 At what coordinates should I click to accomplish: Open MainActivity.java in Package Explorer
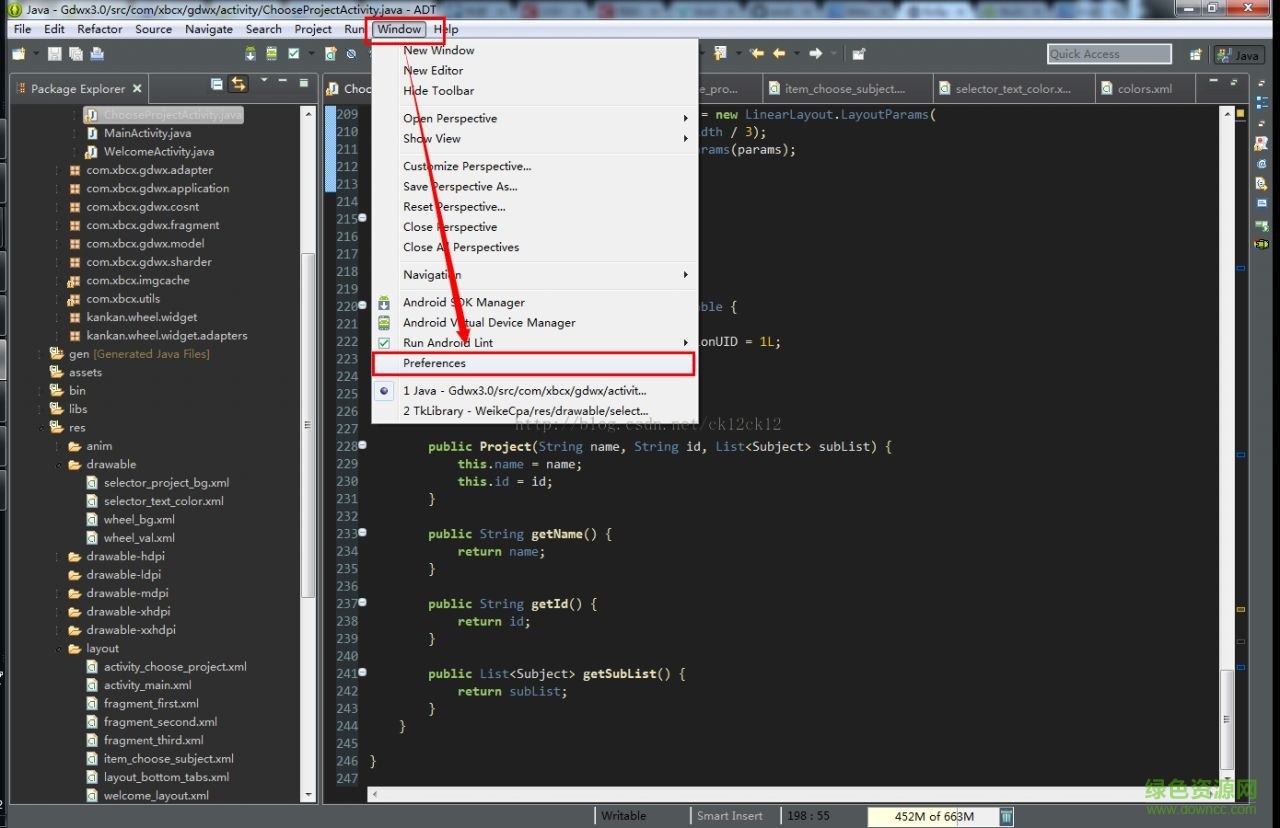click(x=147, y=133)
